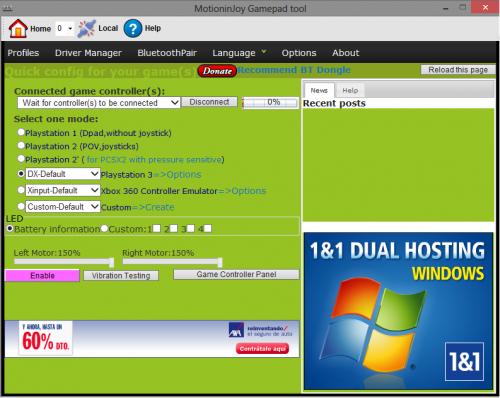This screenshot has width=500, height=398.
Task: Click the Contrátalo aquí red button
Action: (x=262, y=349)
